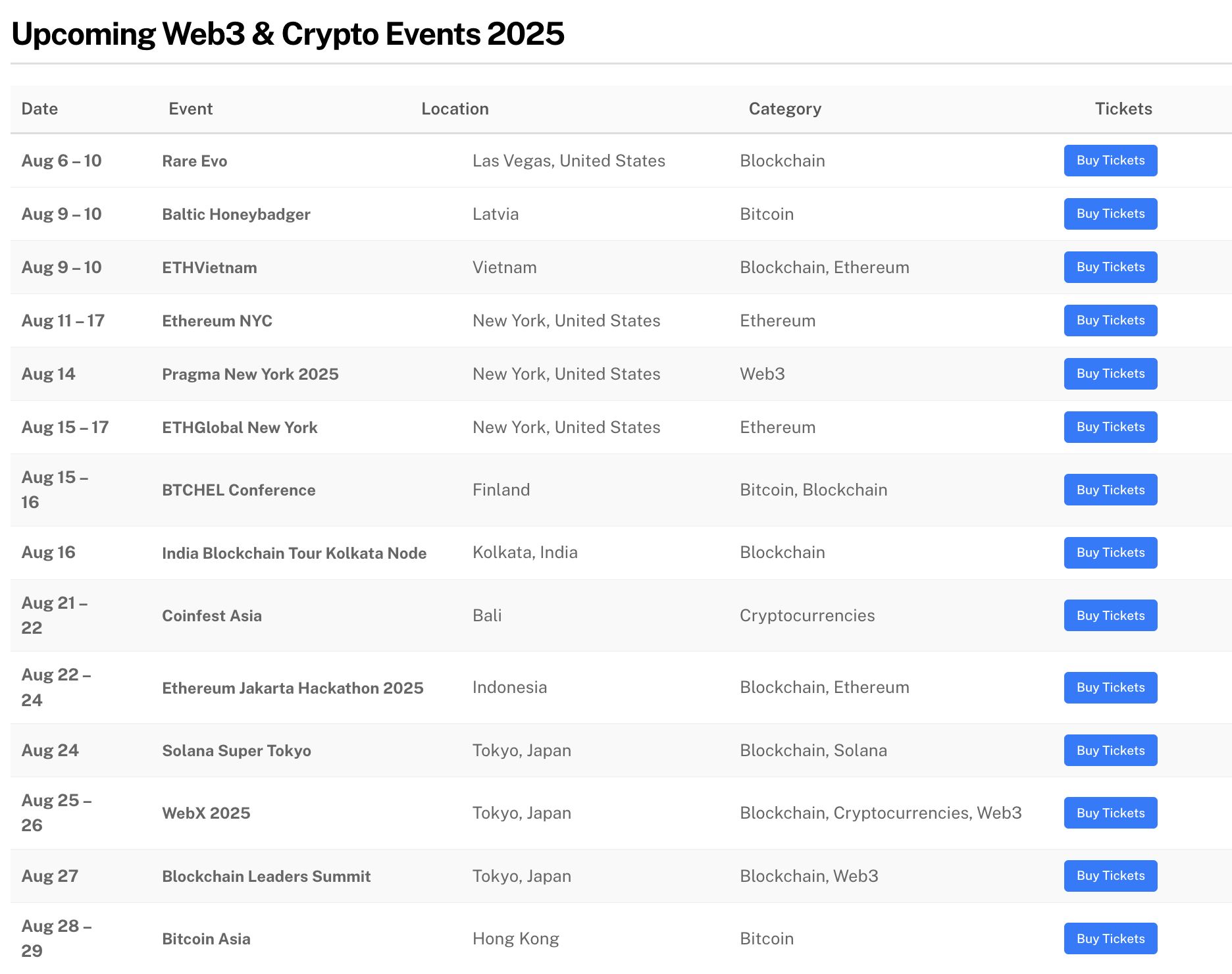This screenshot has width=1232, height=974.
Task: Open the ETHGlobal New York event
Action: (240, 428)
